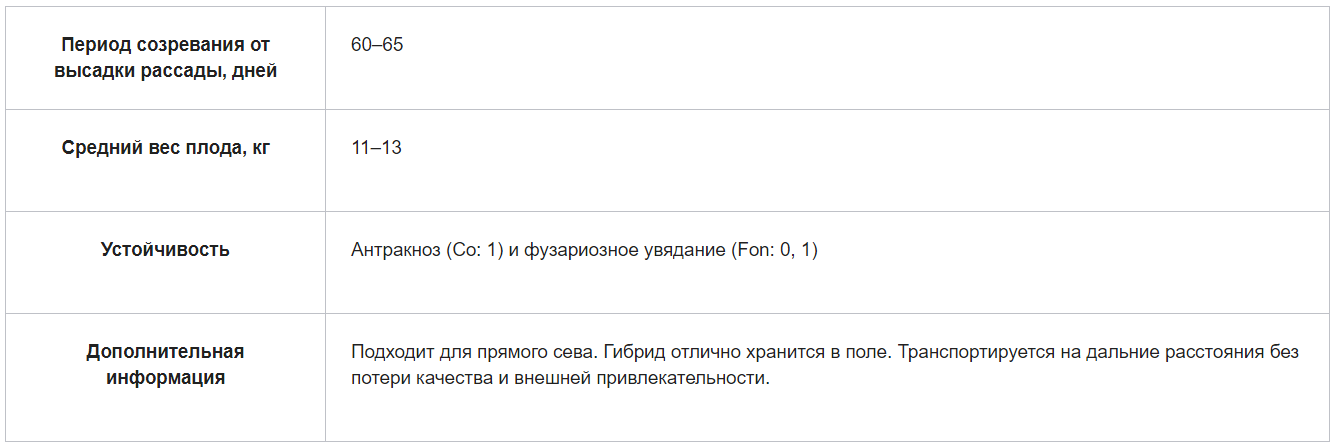Select the "Средний вес плода, кг" row header
Viewport: 1335px width, 446px height.
(x=165, y=148)
